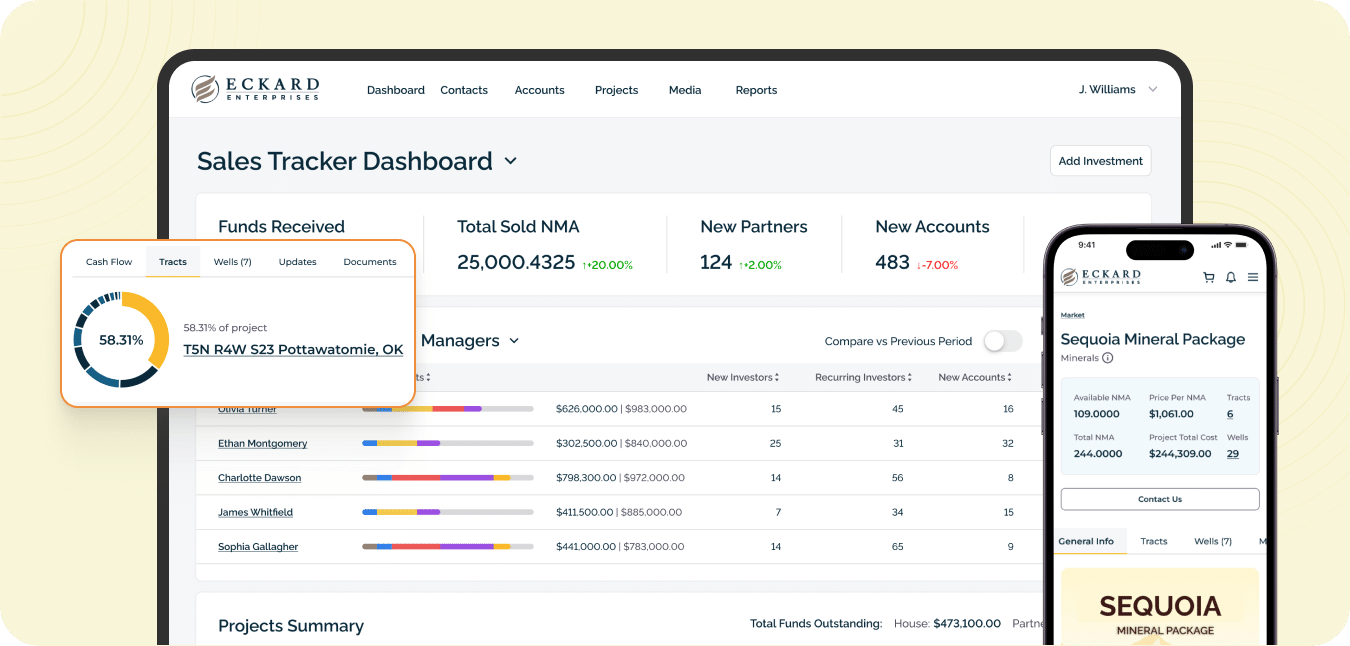Select Tracts tab on the phone
1350x646 pixels.
pyautogui.click(x=1154, y=541)
